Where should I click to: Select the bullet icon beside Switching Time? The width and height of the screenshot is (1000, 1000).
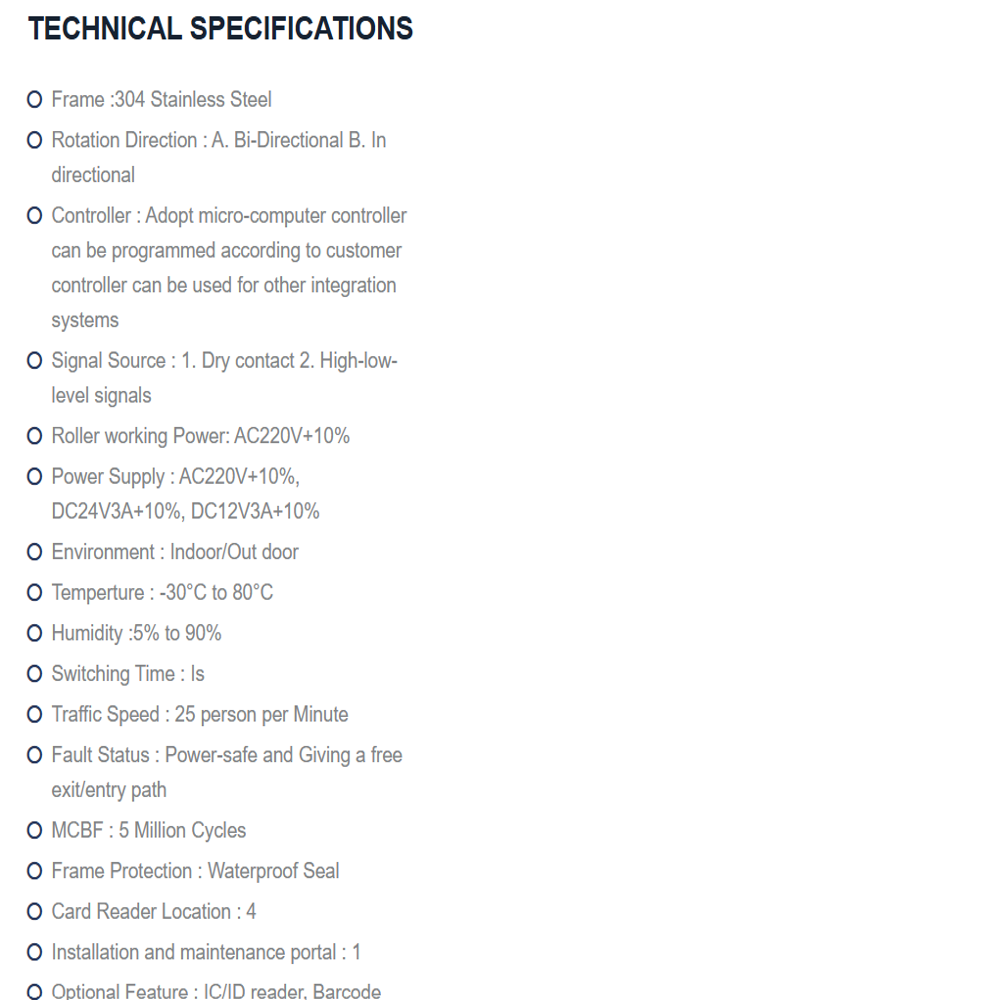(34, 674)
